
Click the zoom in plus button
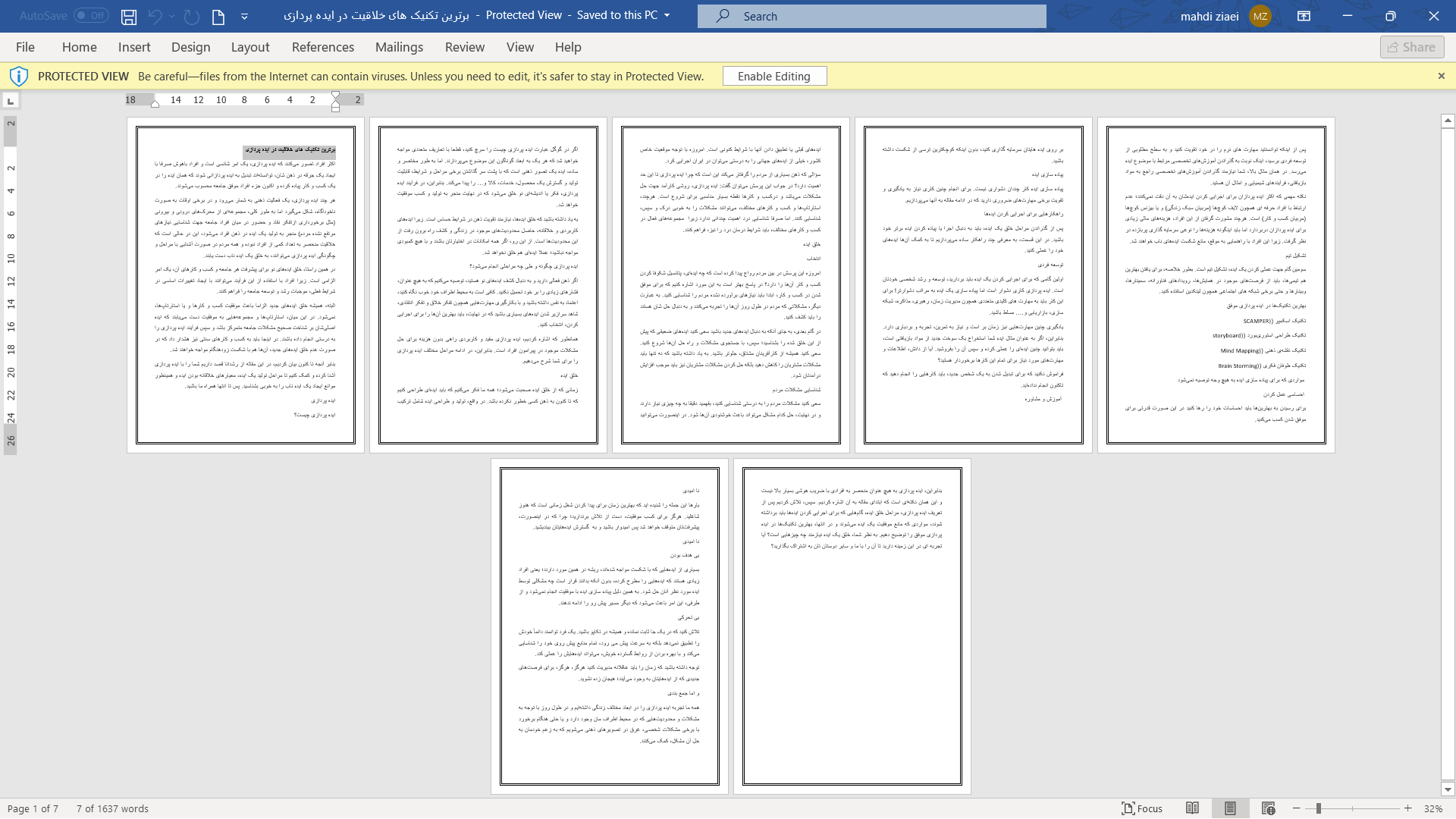pyautogui.click(x=1407, y=808)
